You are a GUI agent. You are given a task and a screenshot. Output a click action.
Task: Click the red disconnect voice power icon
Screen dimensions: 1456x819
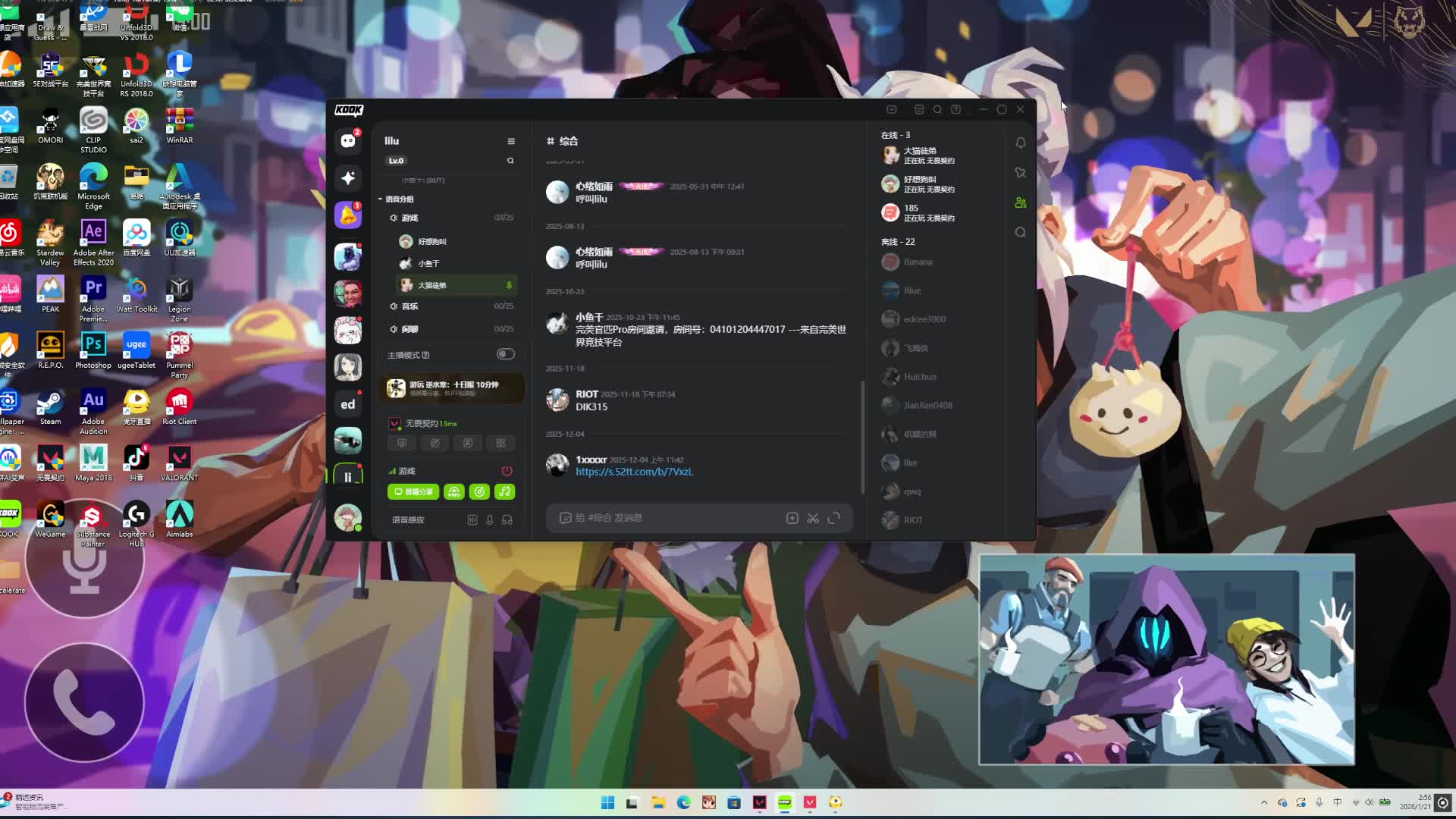[507, 471]
